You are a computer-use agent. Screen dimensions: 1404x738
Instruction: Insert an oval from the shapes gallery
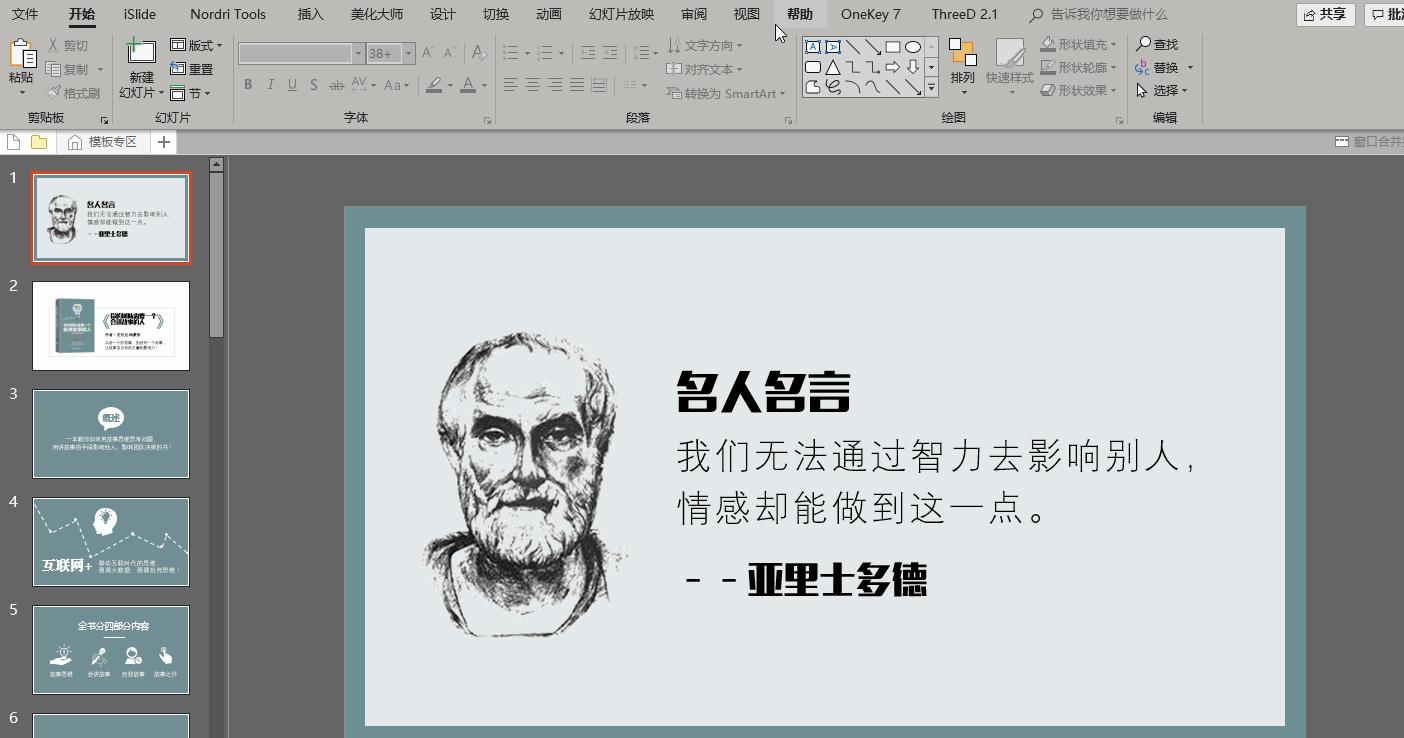point(913,46)
